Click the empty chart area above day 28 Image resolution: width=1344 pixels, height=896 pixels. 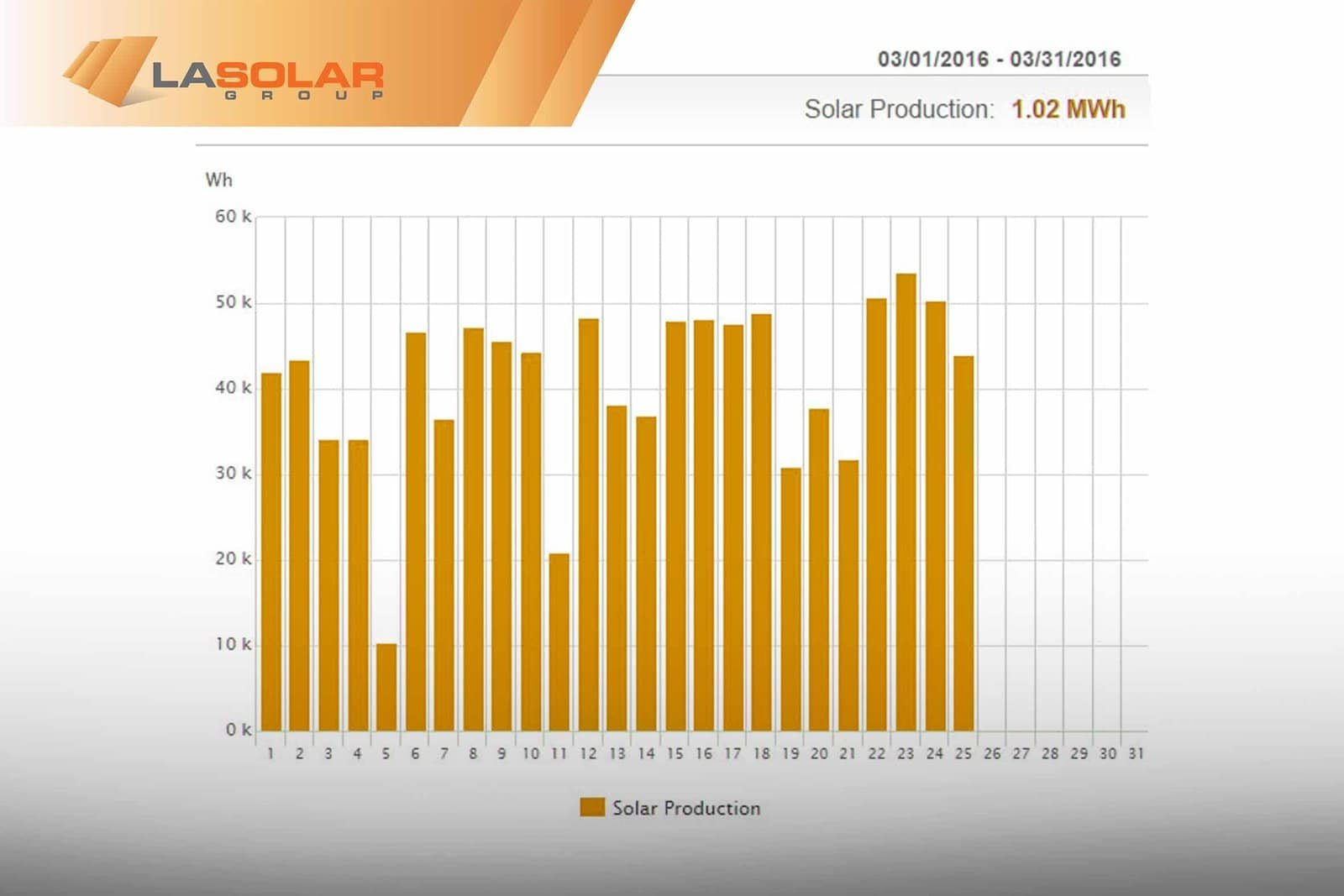point(1051,470)
